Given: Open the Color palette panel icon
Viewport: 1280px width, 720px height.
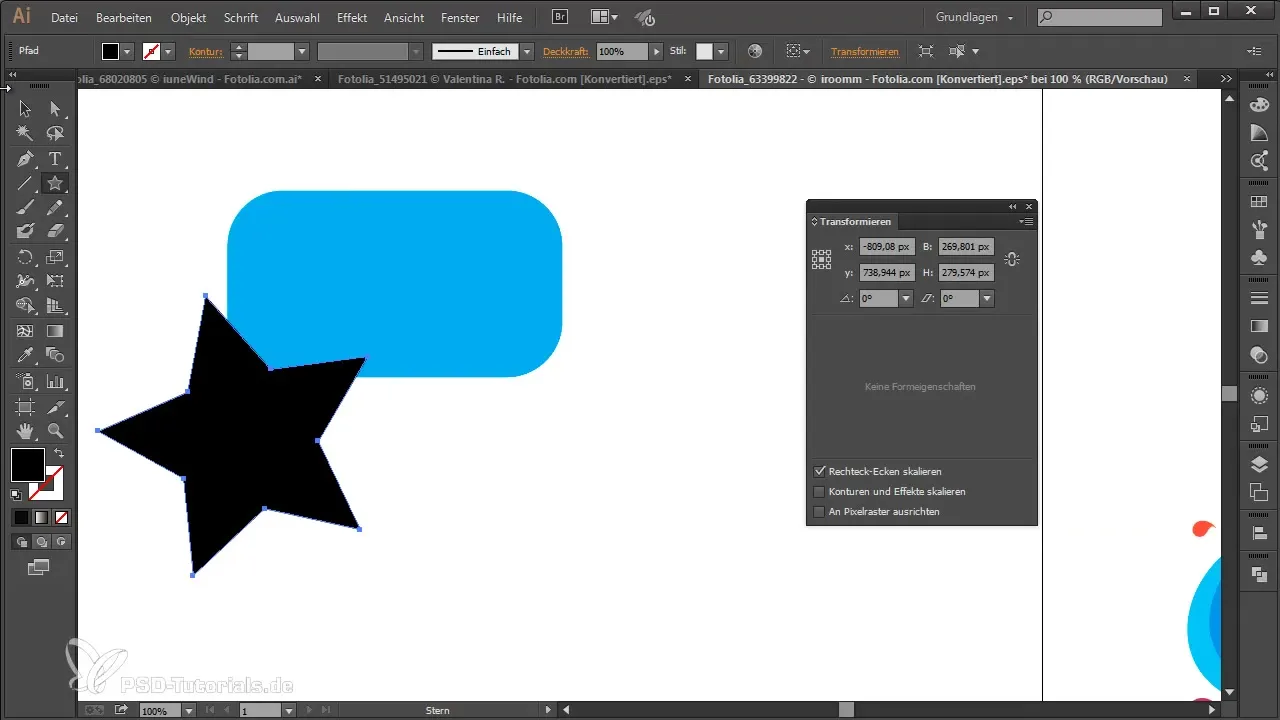Looking at the screenshot, I should click(x=1259, y=105).
